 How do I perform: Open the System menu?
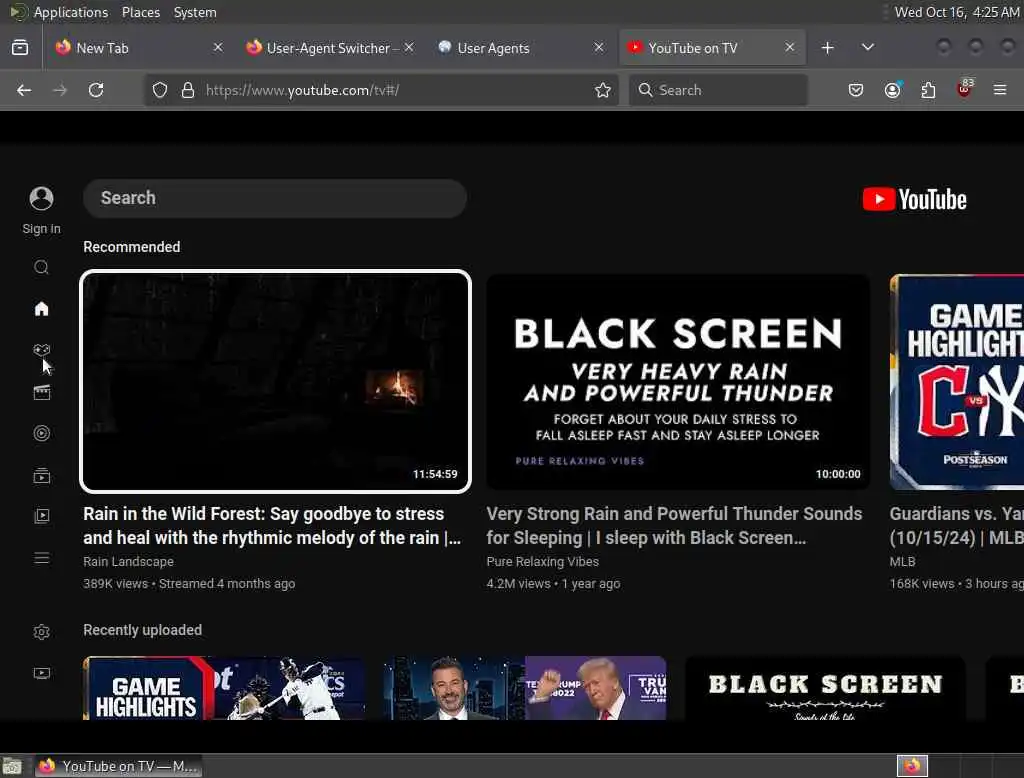(x=195, y=12)
